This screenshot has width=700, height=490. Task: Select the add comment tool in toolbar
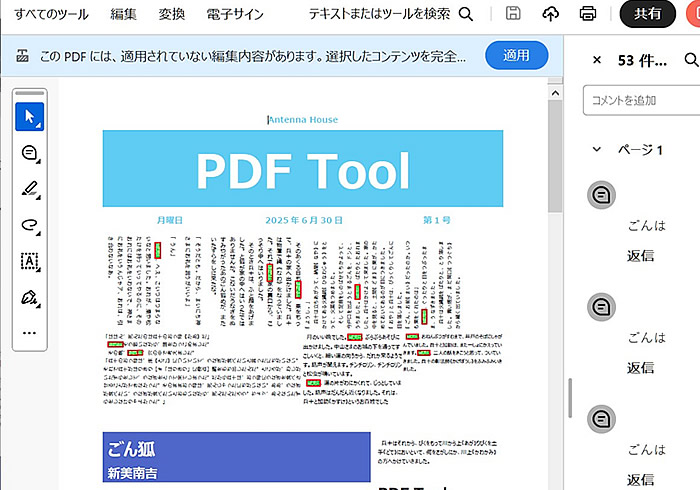point(30,154)
